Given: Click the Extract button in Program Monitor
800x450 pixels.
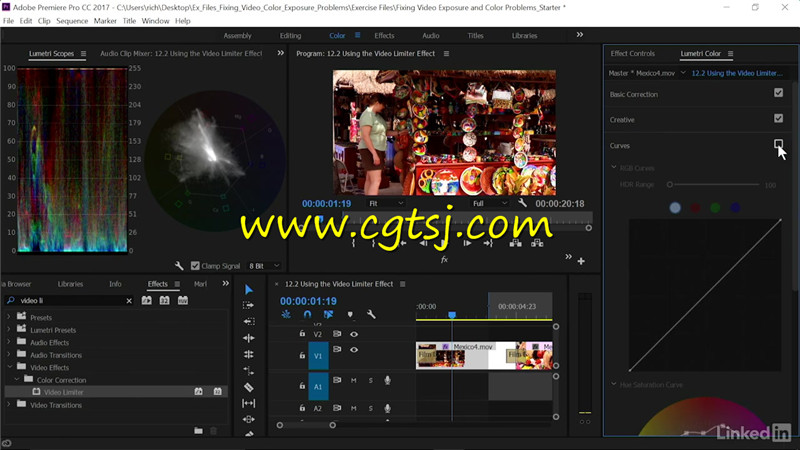Looking at the screenshot, I should point(537,243).
